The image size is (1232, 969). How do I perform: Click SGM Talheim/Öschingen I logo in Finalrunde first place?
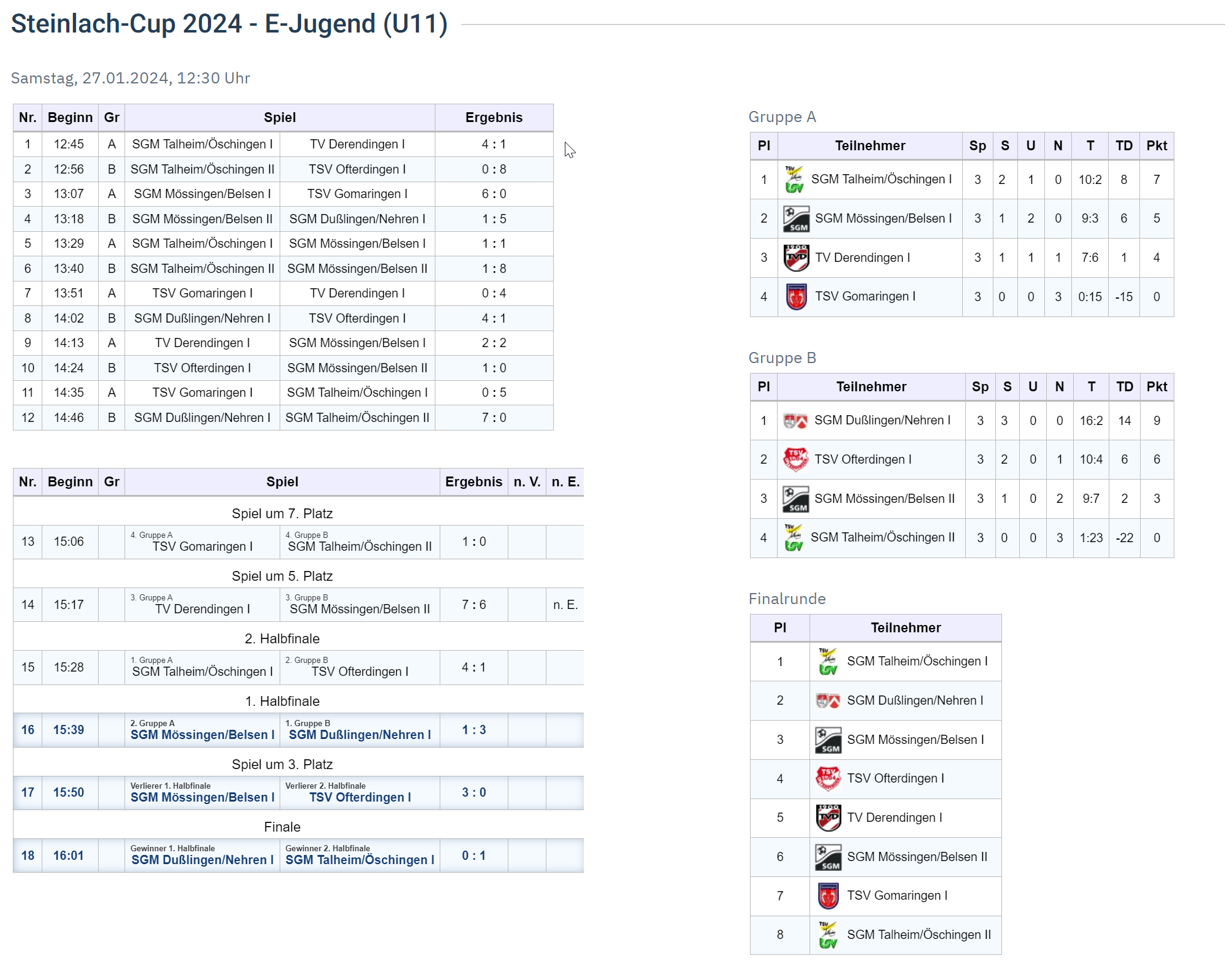coord(828,662)
